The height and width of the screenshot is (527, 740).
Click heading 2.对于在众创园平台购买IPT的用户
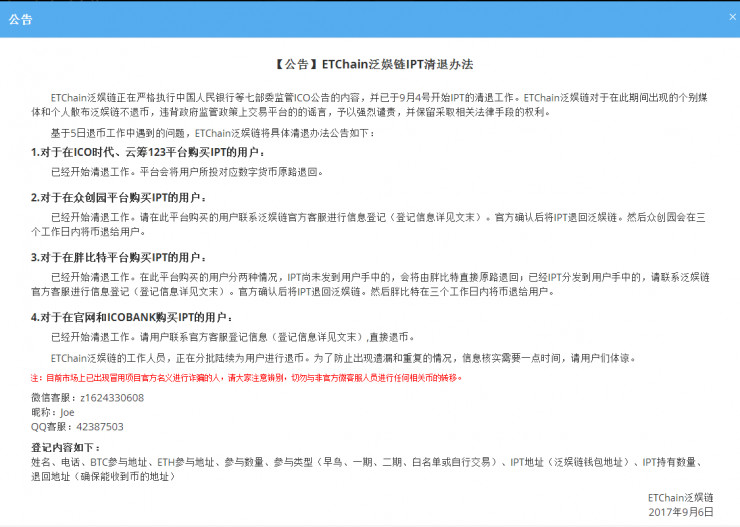click(118, 198)
